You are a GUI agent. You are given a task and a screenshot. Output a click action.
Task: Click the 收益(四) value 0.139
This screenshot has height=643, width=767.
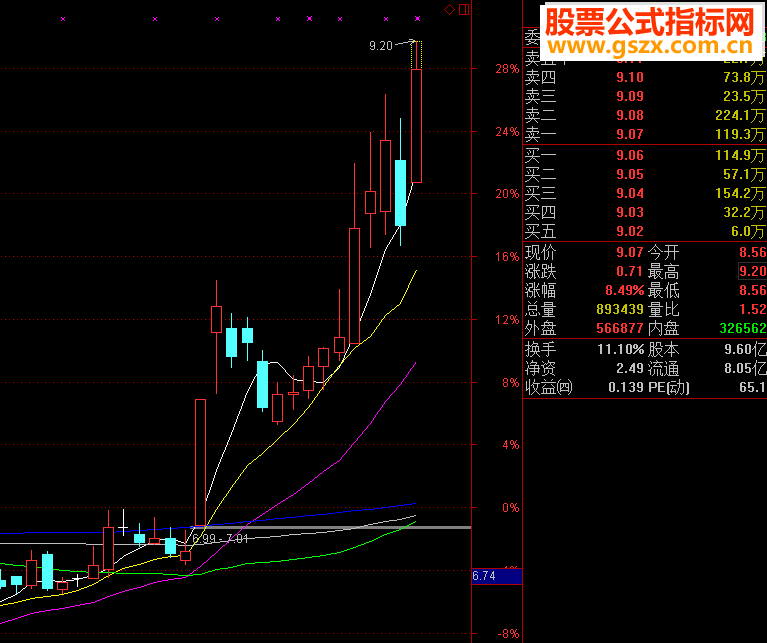pyautogui.click(x=626, y=387)
